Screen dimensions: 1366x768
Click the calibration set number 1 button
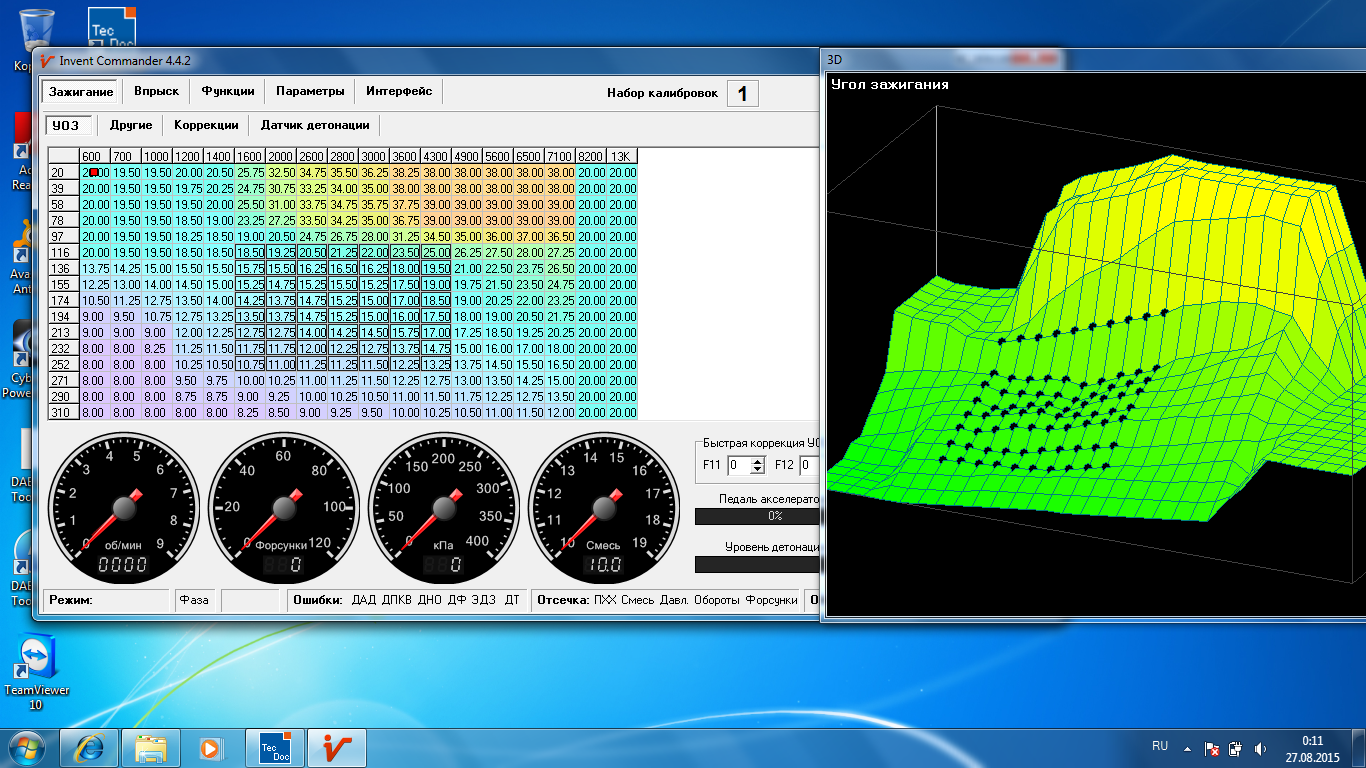click(742, 94)
